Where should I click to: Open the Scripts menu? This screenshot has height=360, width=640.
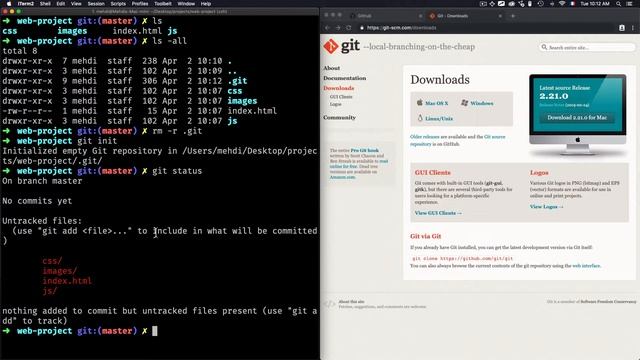[x=118, y=4]
